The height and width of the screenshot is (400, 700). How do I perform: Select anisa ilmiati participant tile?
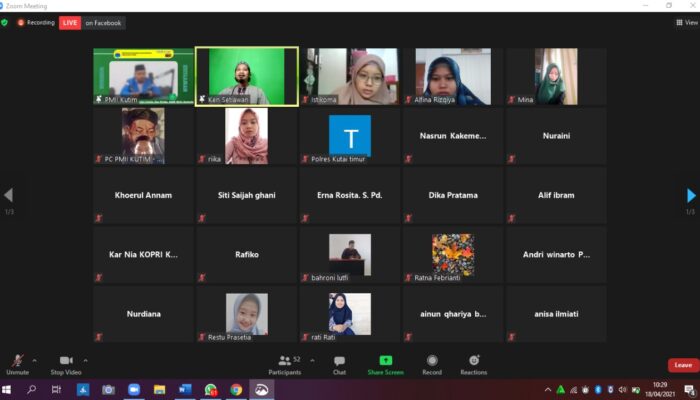click(x=556, y=314)
